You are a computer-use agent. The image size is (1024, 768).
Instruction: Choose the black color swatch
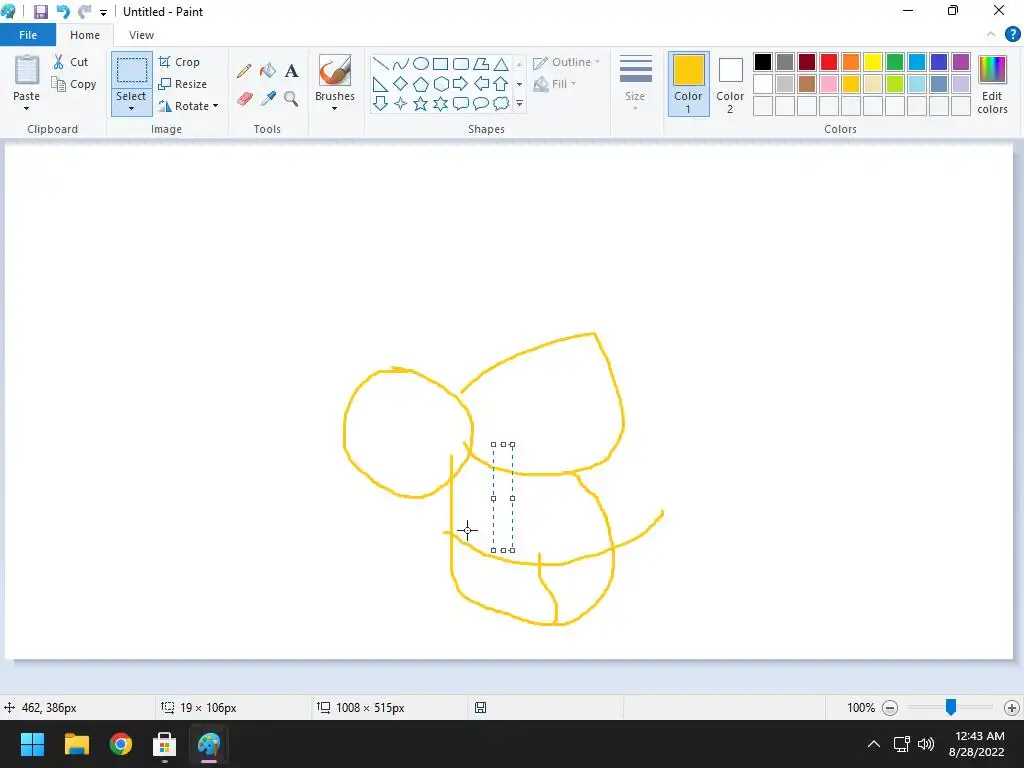763,62
